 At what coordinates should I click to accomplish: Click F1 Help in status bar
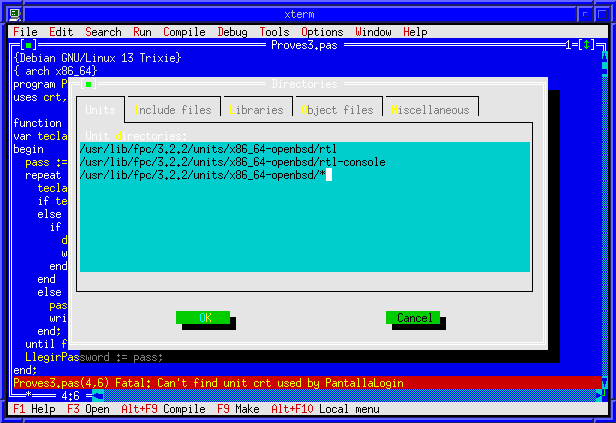34,409
